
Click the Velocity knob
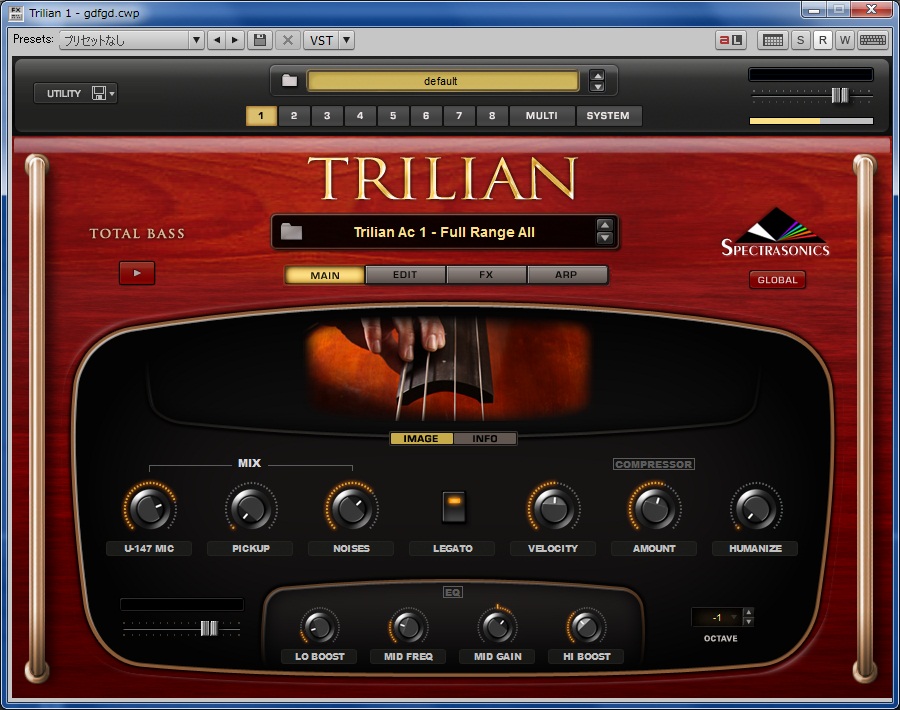[554, 508]
